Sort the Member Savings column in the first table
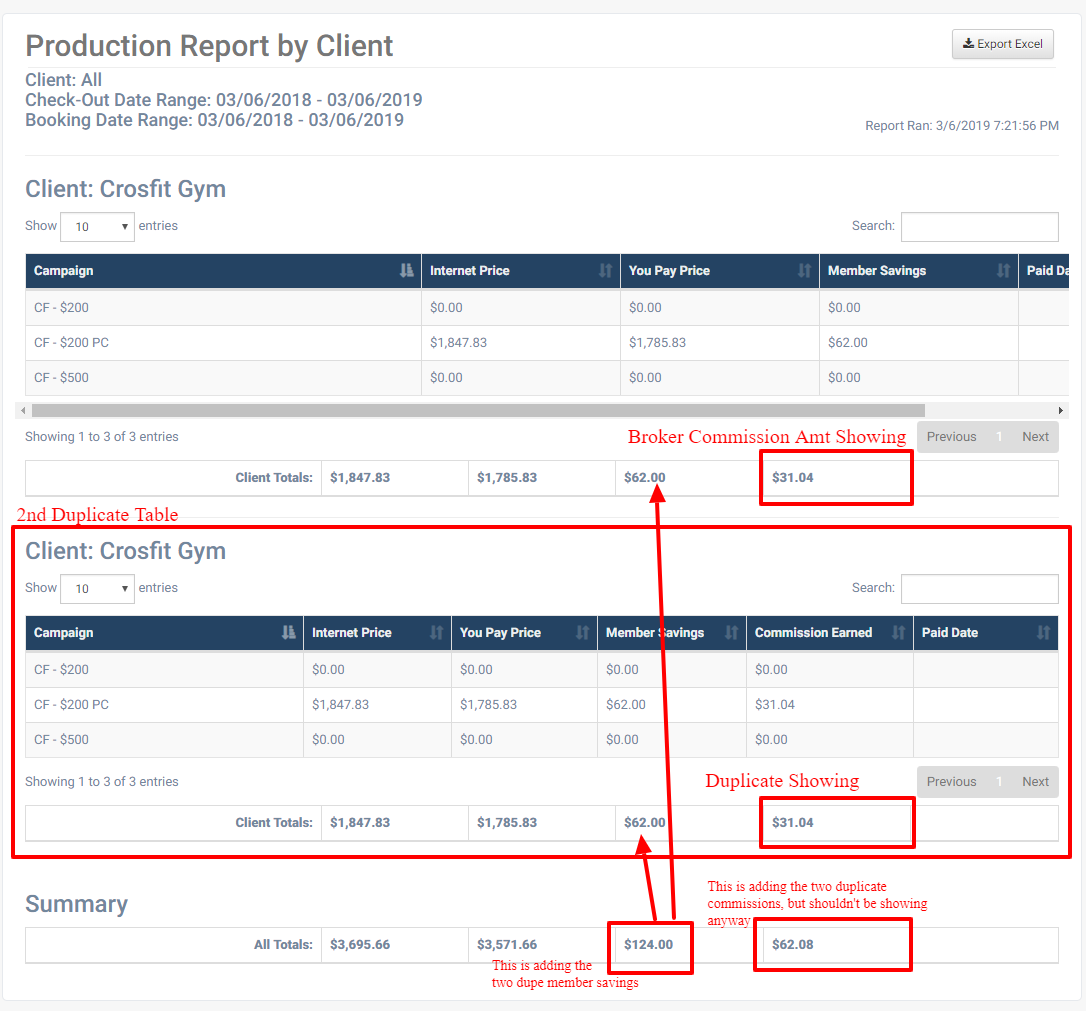The image size is (1086, 1011). tap(1003, 270)
